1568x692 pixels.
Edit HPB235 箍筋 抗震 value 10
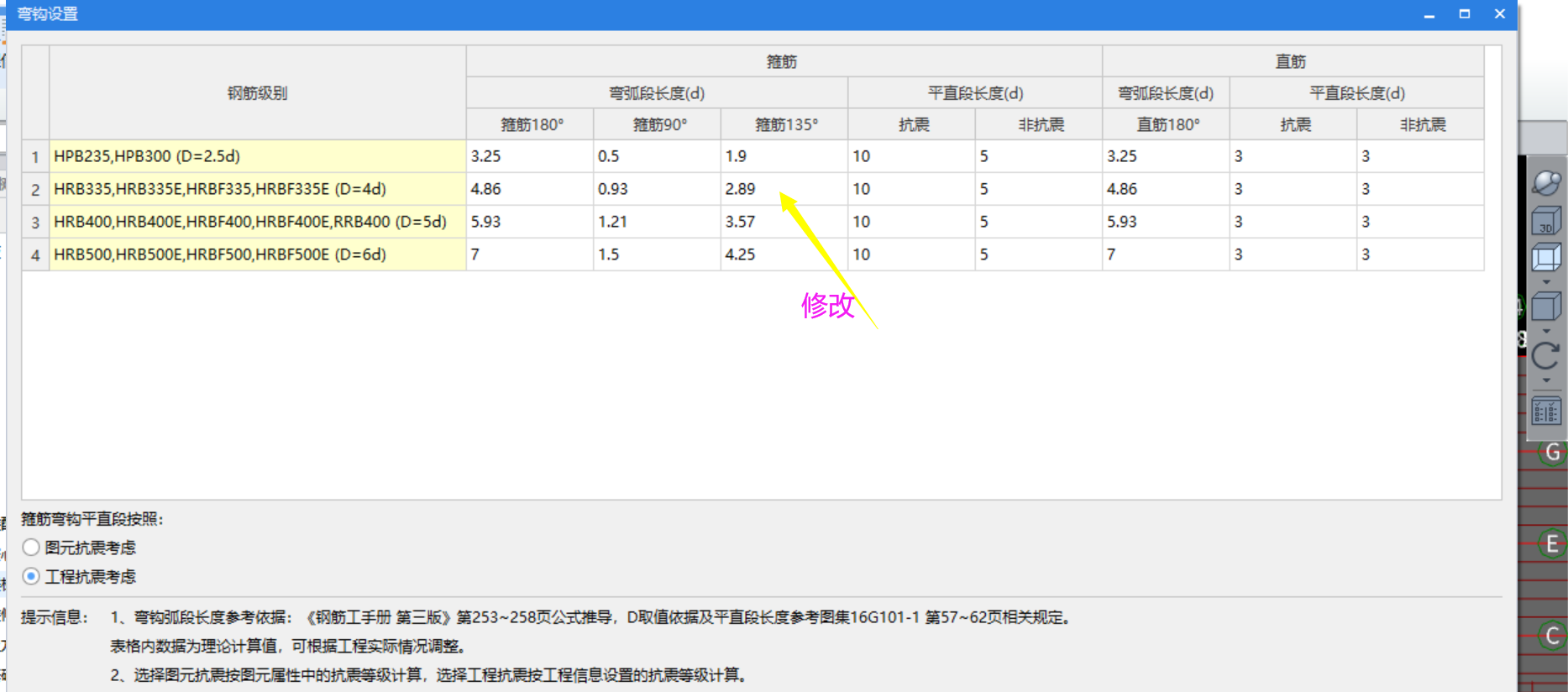[912, 156]
